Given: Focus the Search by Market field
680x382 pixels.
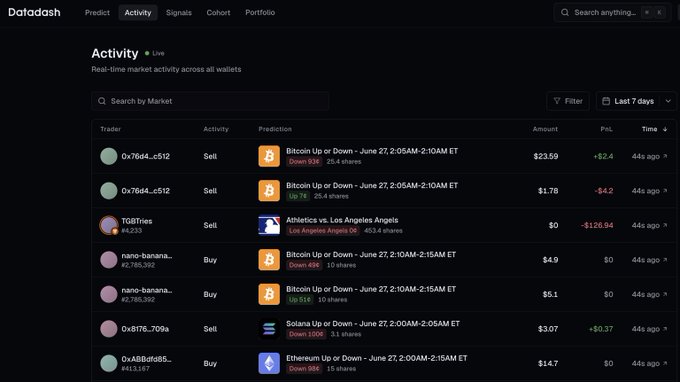Looking at the screenshot, I should tap(210, 101).
